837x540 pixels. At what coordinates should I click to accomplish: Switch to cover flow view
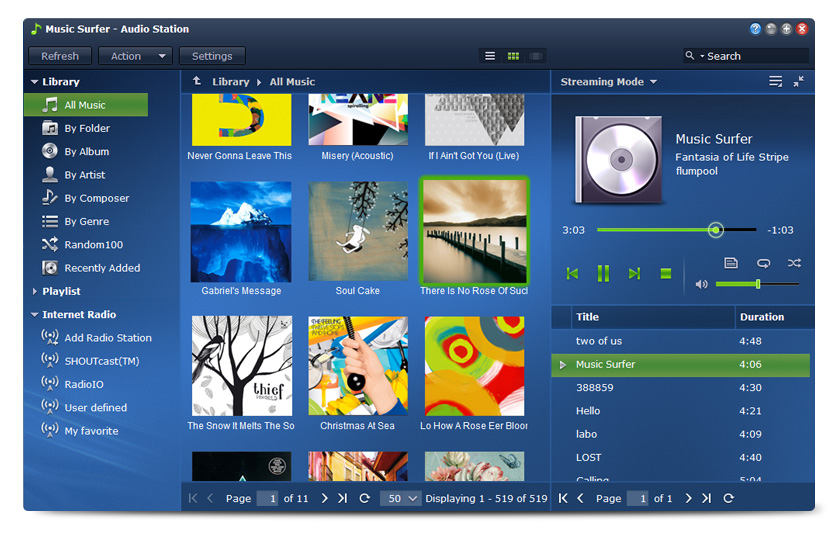536,56
